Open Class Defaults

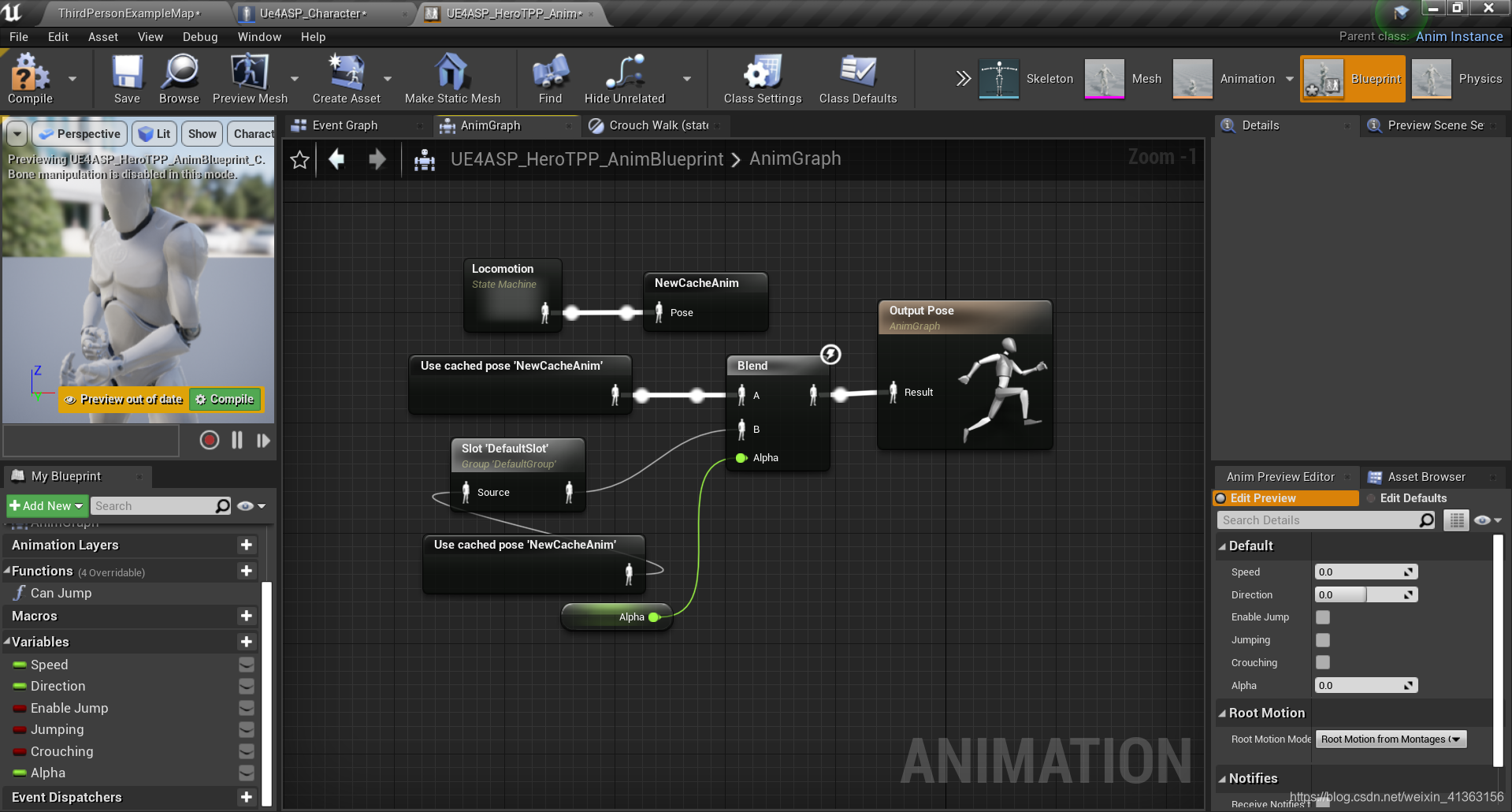coord(857,78)
